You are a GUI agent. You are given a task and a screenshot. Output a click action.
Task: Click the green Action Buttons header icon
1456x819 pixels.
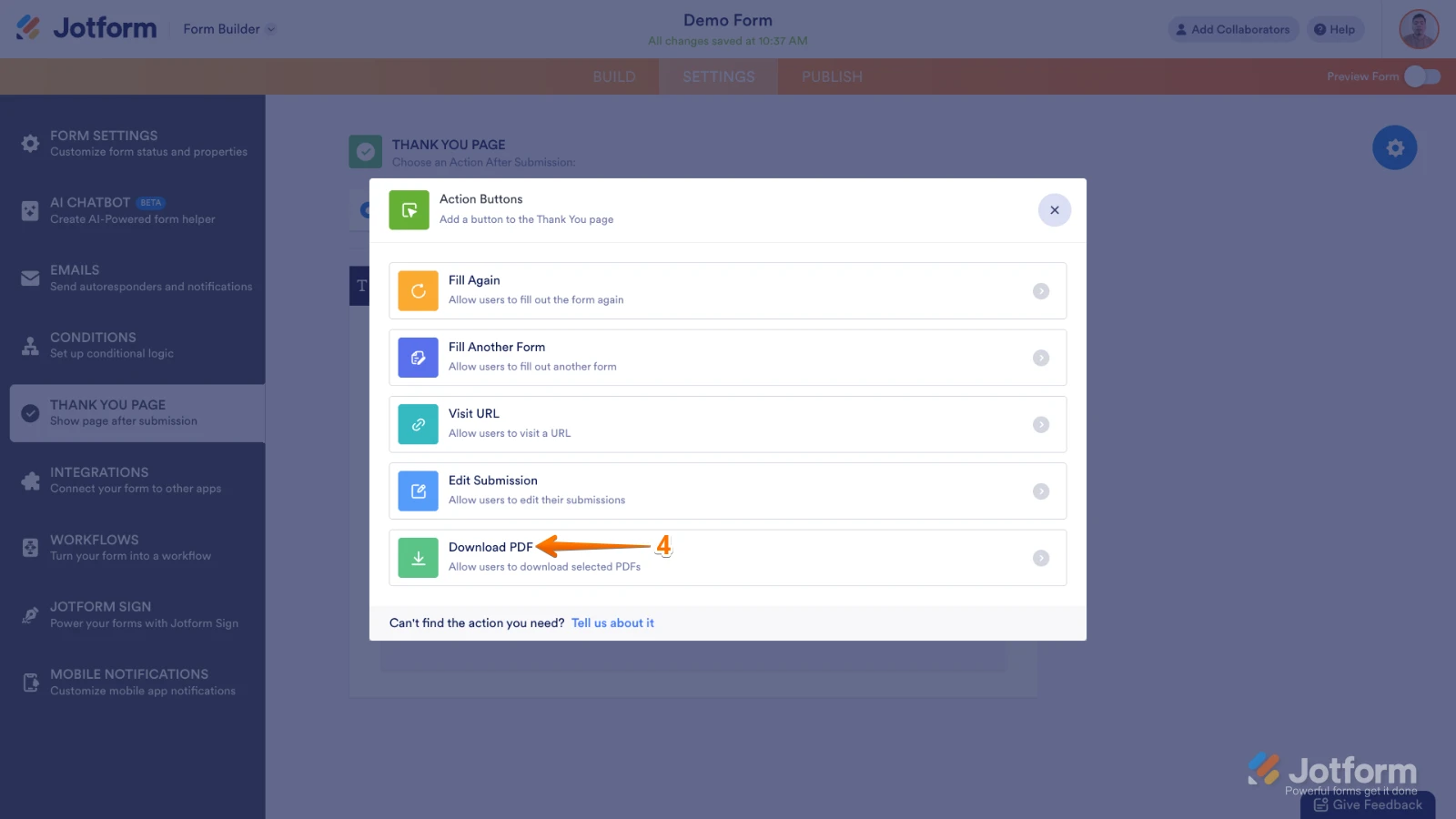(409, 210)
